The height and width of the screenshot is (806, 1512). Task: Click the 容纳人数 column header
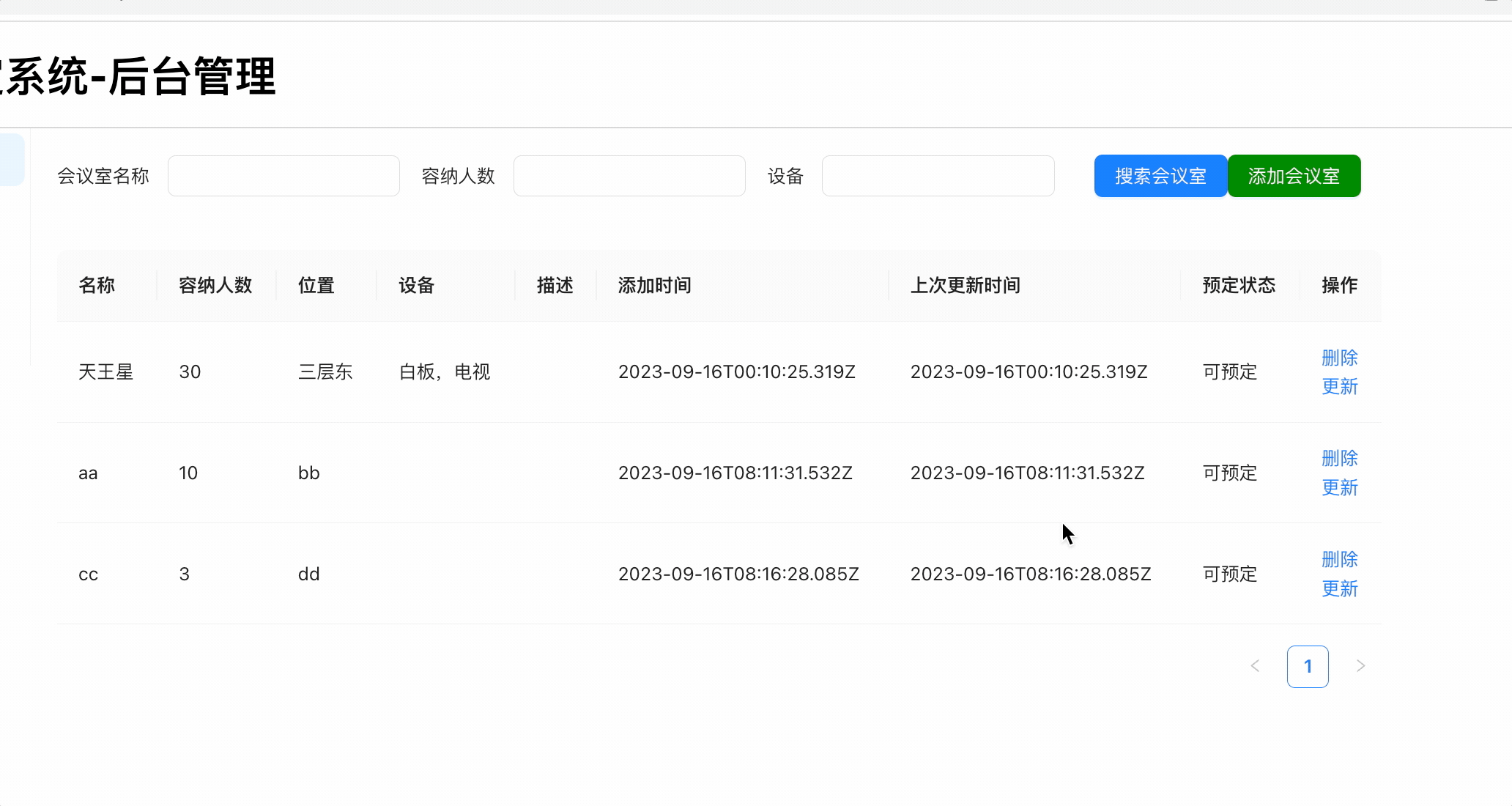[x=215, y=286]
